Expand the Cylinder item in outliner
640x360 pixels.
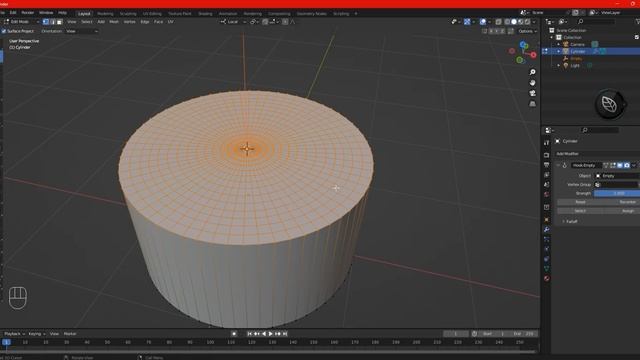(x=559, y=51)
